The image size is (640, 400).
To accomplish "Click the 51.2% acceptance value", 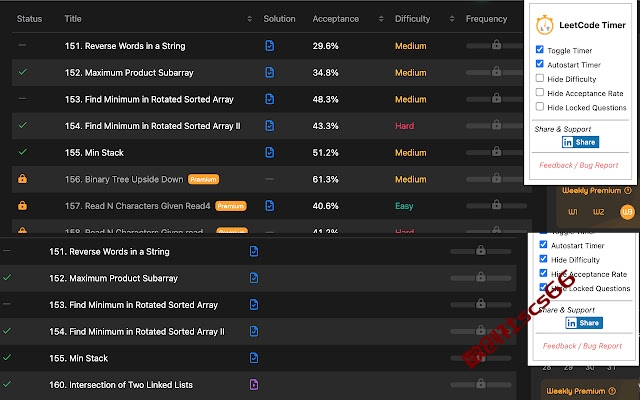I will click(325, 153).
